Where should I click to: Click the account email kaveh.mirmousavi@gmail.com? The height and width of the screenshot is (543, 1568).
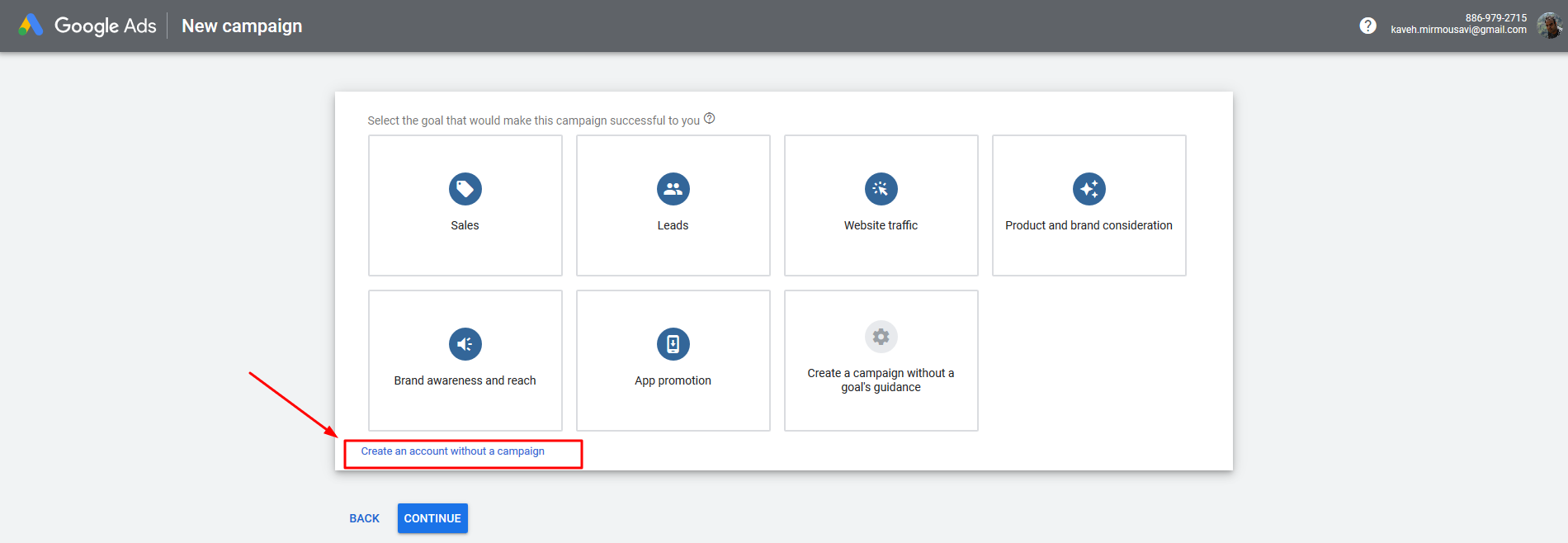coord(1458,30)
